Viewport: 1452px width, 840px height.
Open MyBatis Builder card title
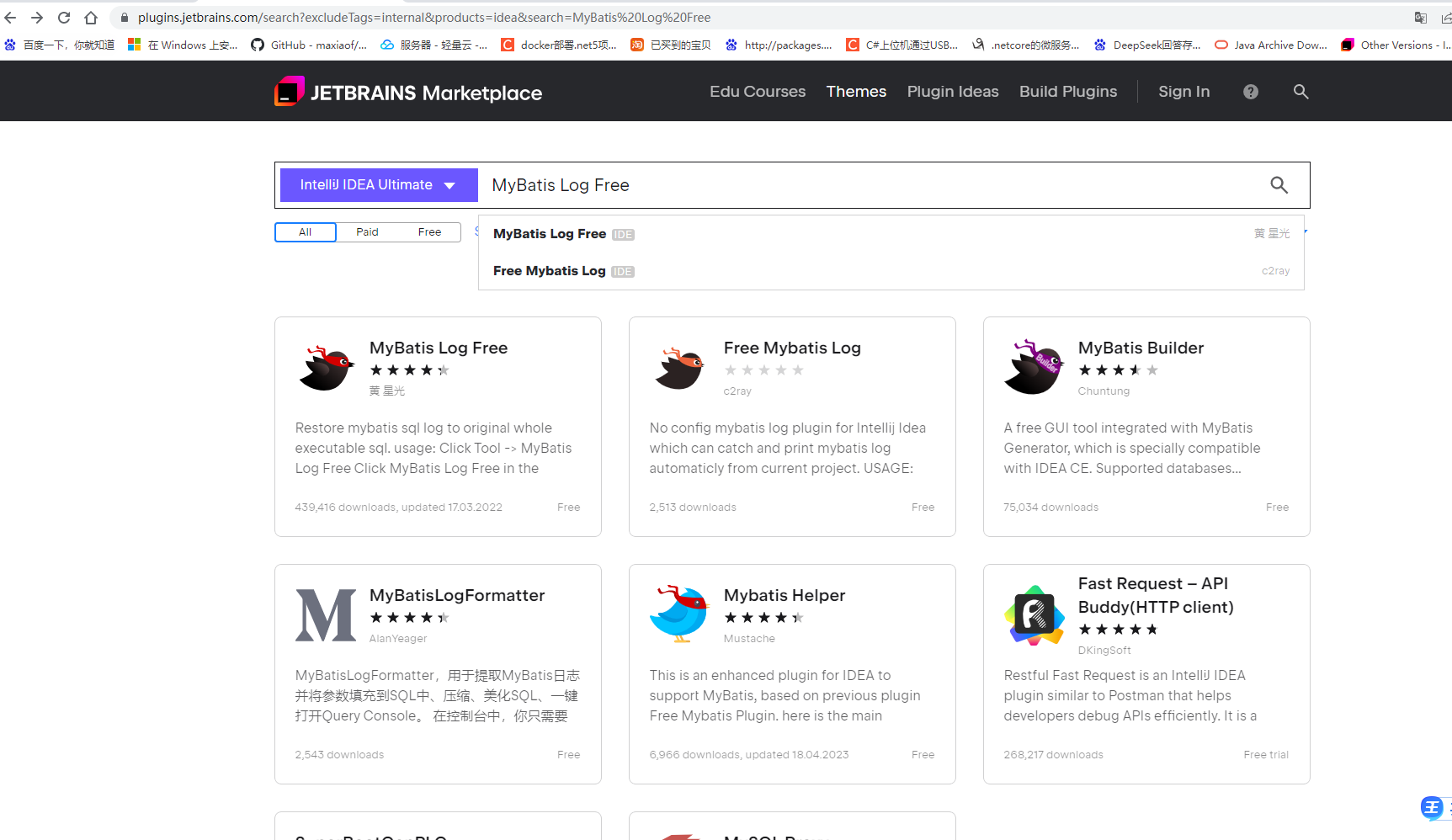tap(1141, 348)
